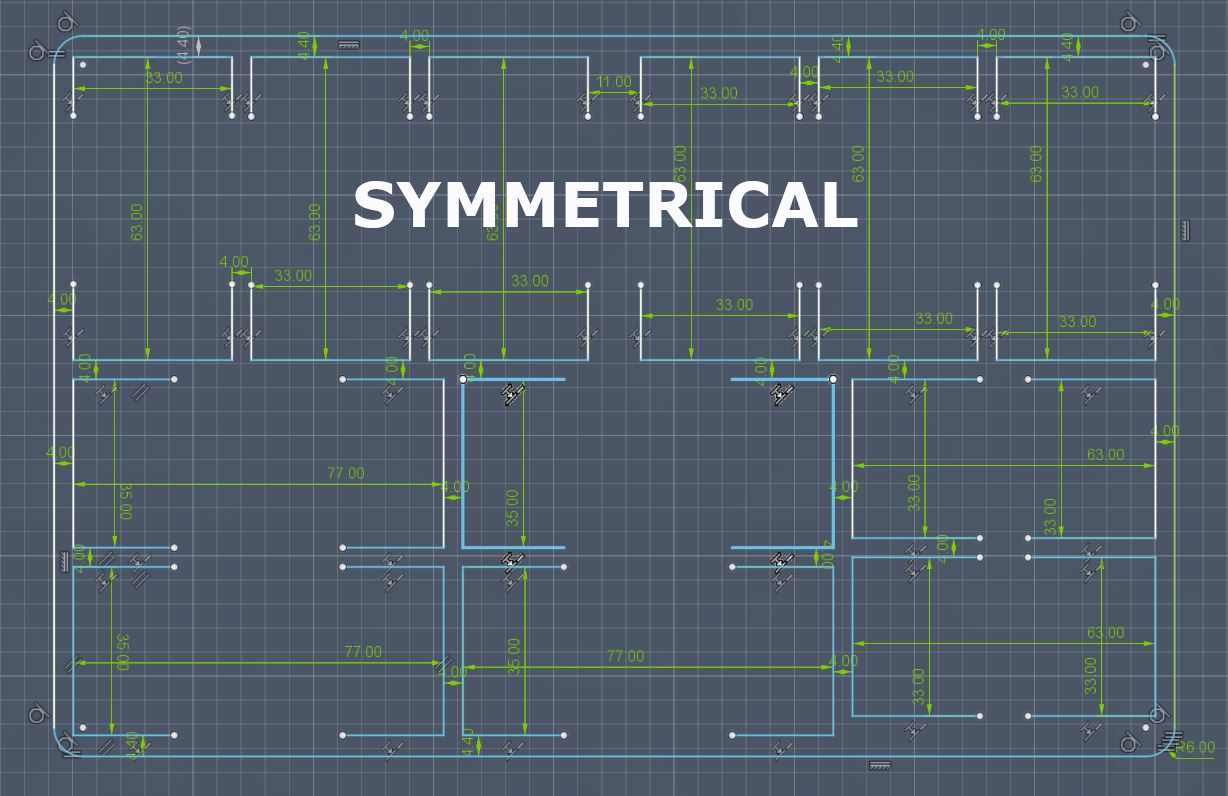The image size is (1228, 796).
Task: Select the tangent glyph left of the bottom-left corner arc
Action: (37, 713)
